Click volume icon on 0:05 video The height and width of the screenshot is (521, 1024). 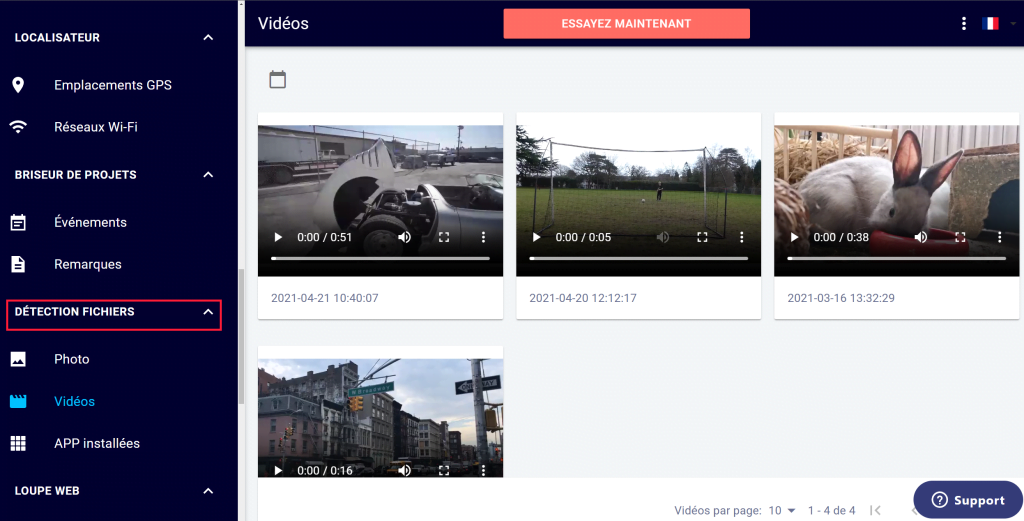click(x=663, y=237)
